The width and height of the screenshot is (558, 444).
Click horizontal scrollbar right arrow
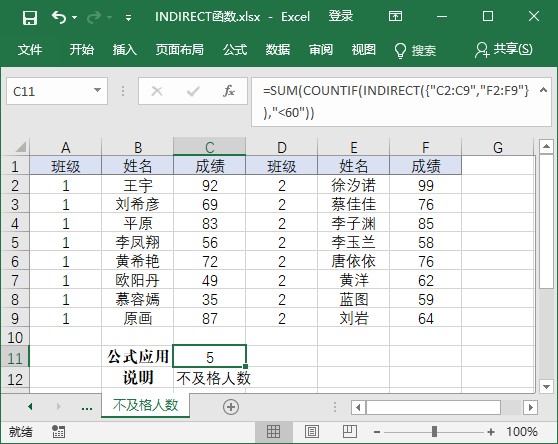531,407
